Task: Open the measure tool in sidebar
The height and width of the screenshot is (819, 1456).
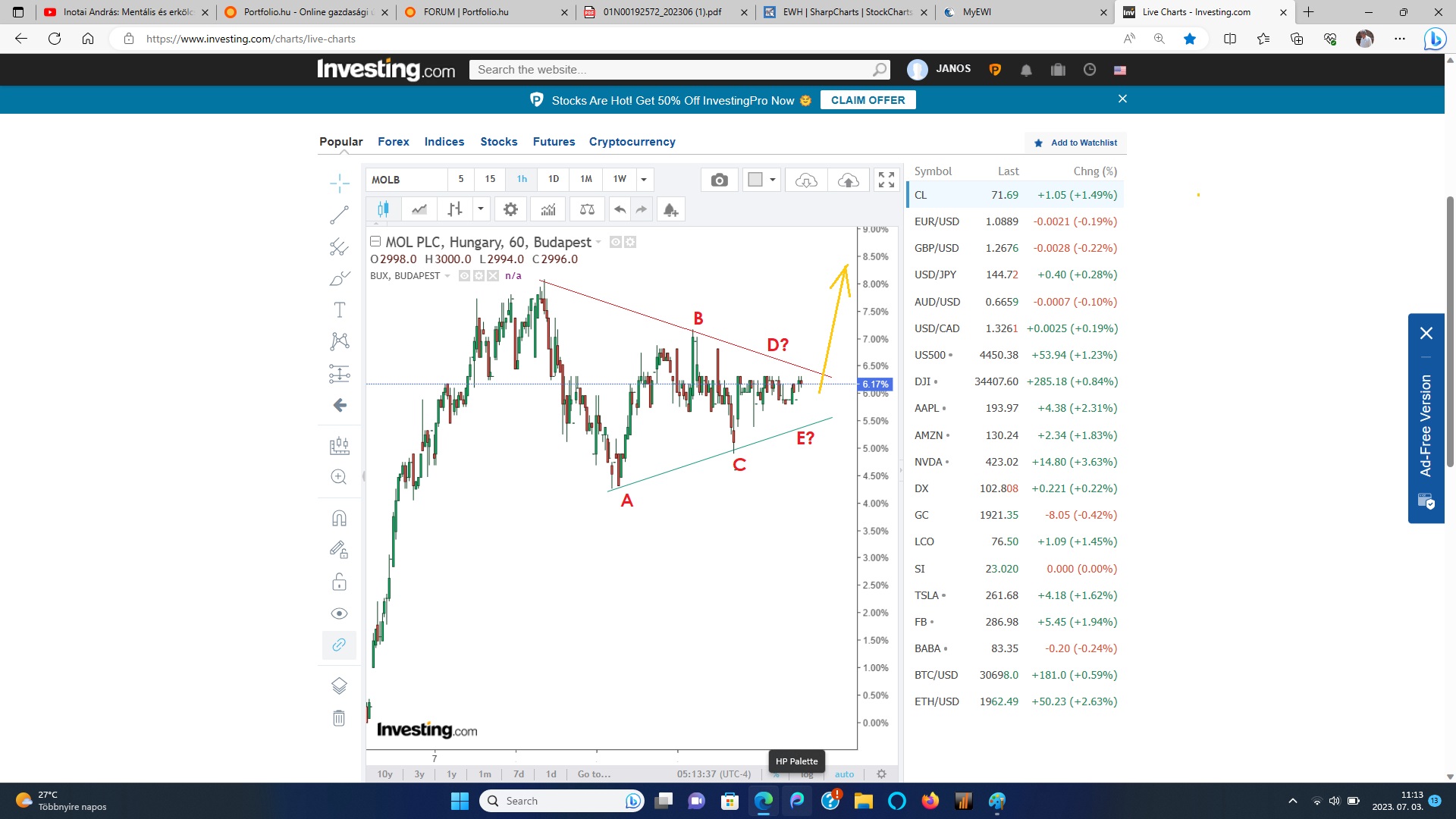Action: 340,445
